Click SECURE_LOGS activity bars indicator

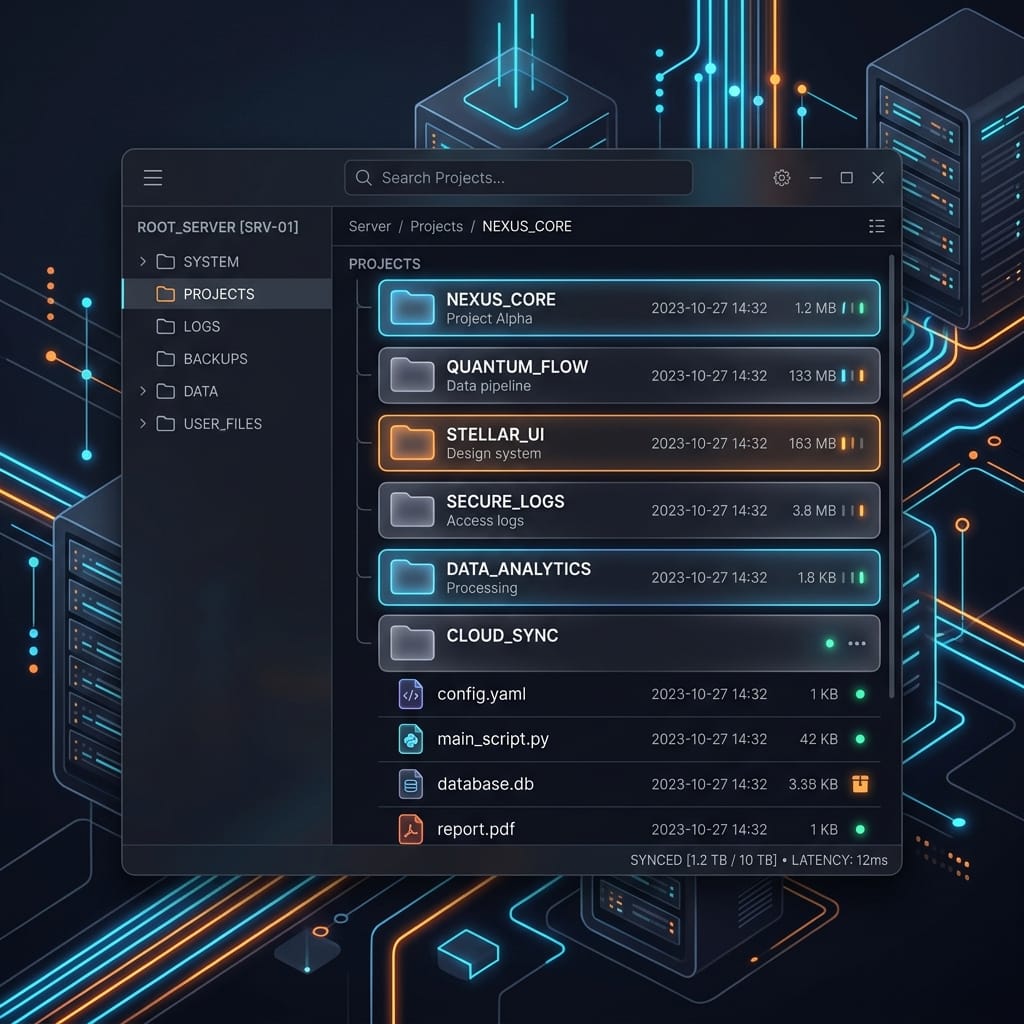tap(853, 510)
